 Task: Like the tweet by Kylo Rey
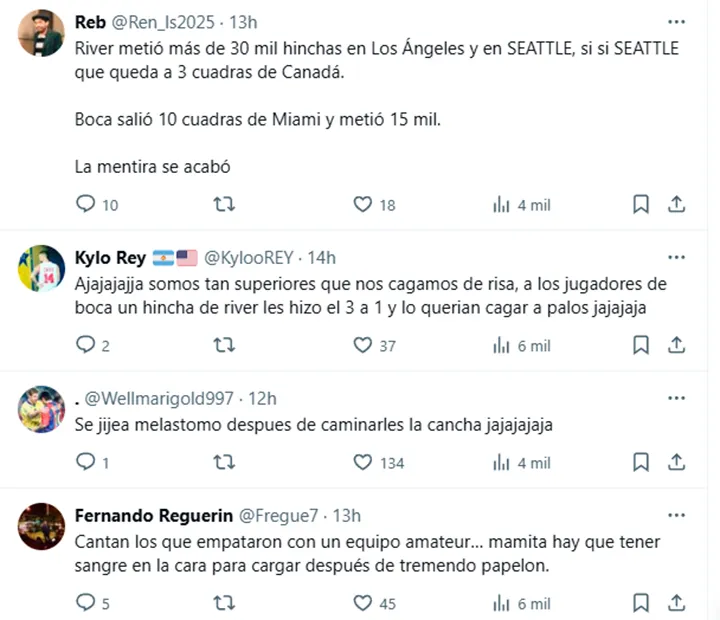click(x=363, y=345)
